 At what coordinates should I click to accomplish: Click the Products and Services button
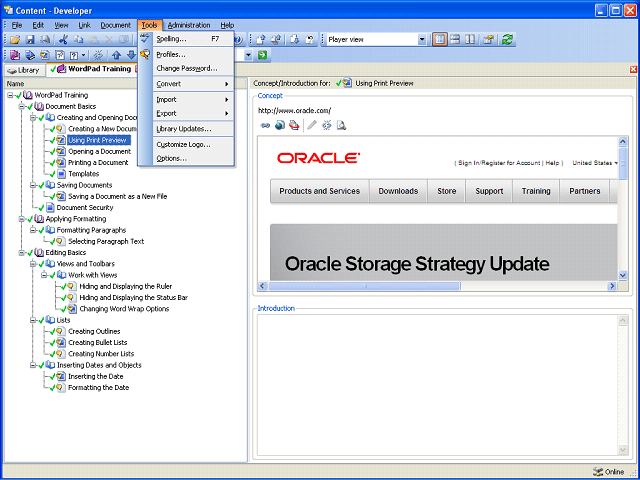(320, 191)
